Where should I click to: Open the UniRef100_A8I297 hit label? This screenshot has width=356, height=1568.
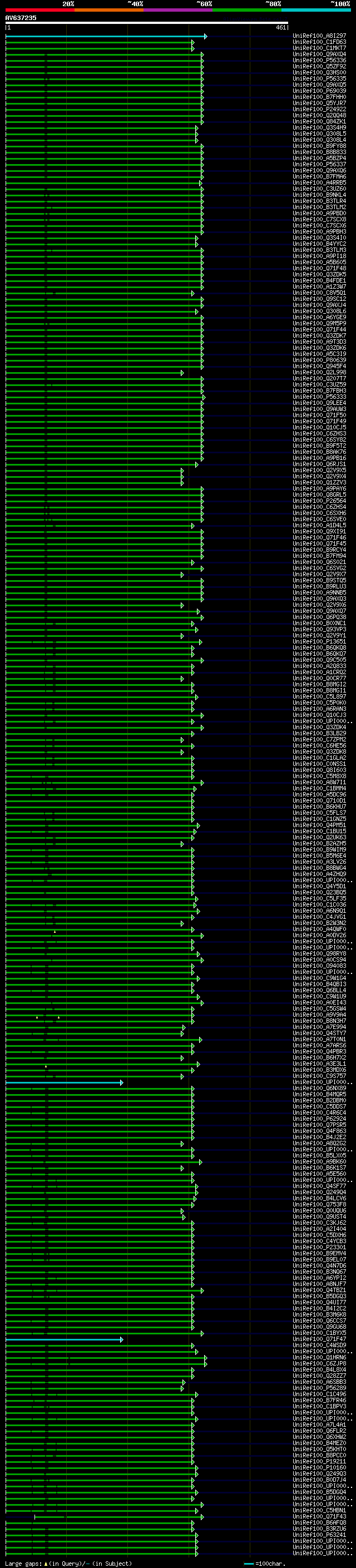point(319,36)
